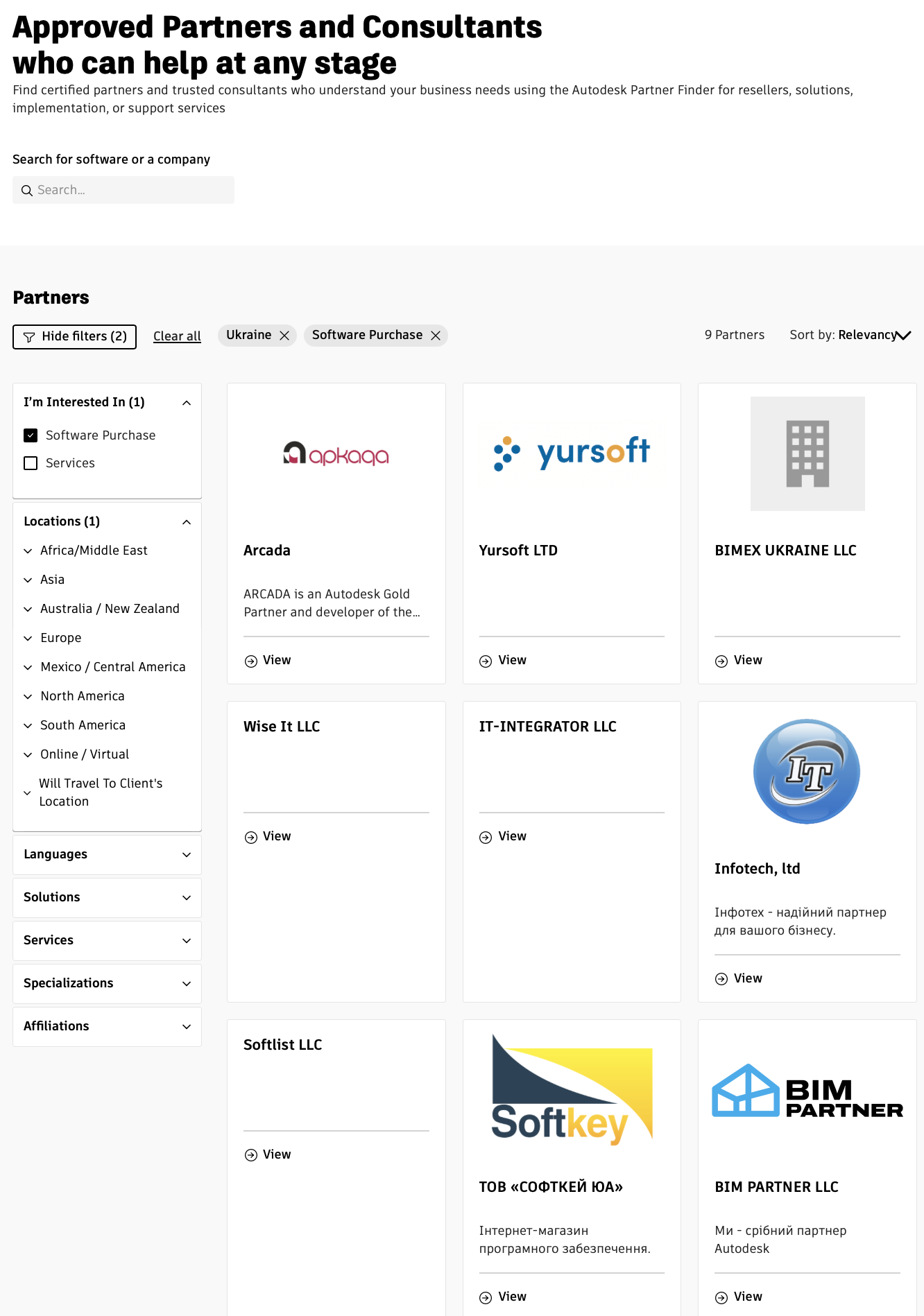Click the arrow icon on Infotech's View link
The image size is (924, 1316).
[x=721, y=979]
